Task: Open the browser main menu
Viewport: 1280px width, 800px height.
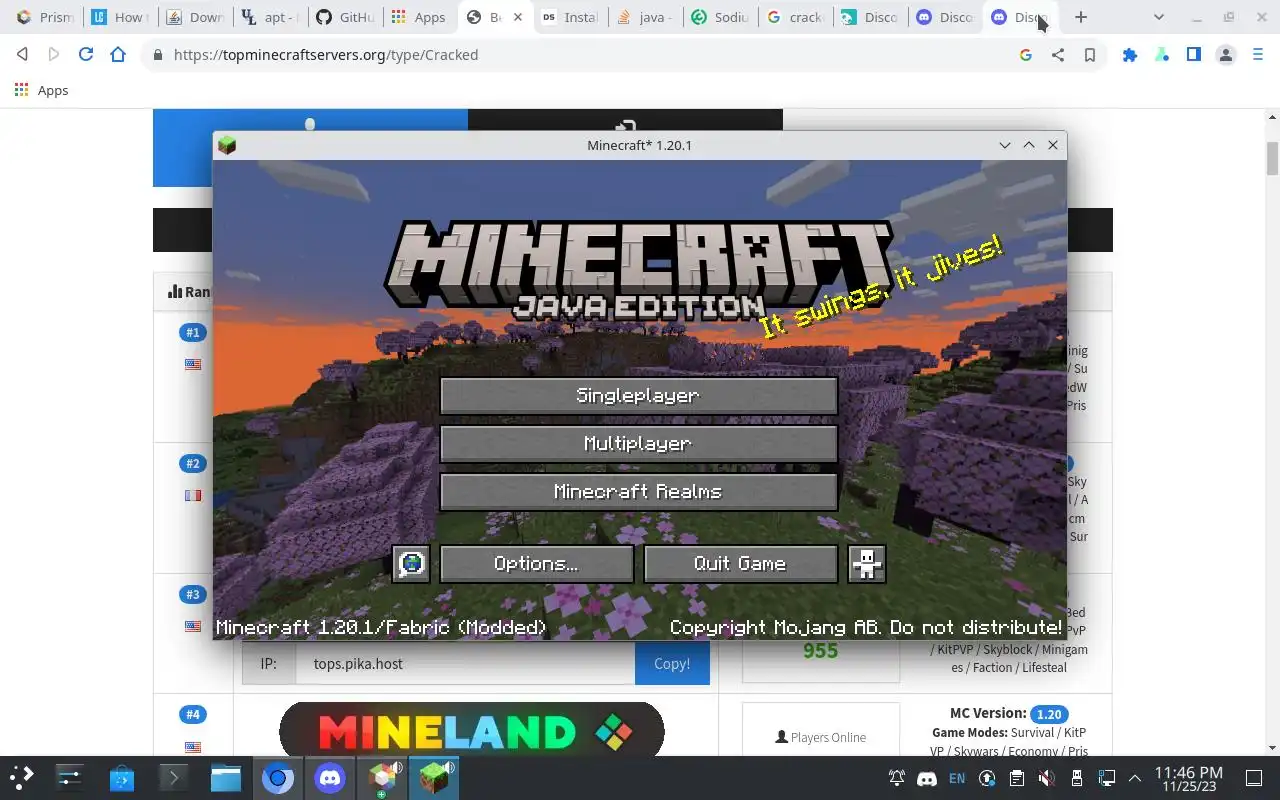Action: [1258, 55]
